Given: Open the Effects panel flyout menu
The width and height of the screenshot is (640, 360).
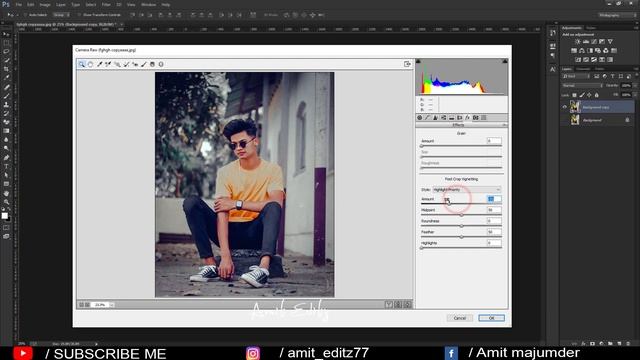Looking at the screenshot, I should tap(504, 125).
